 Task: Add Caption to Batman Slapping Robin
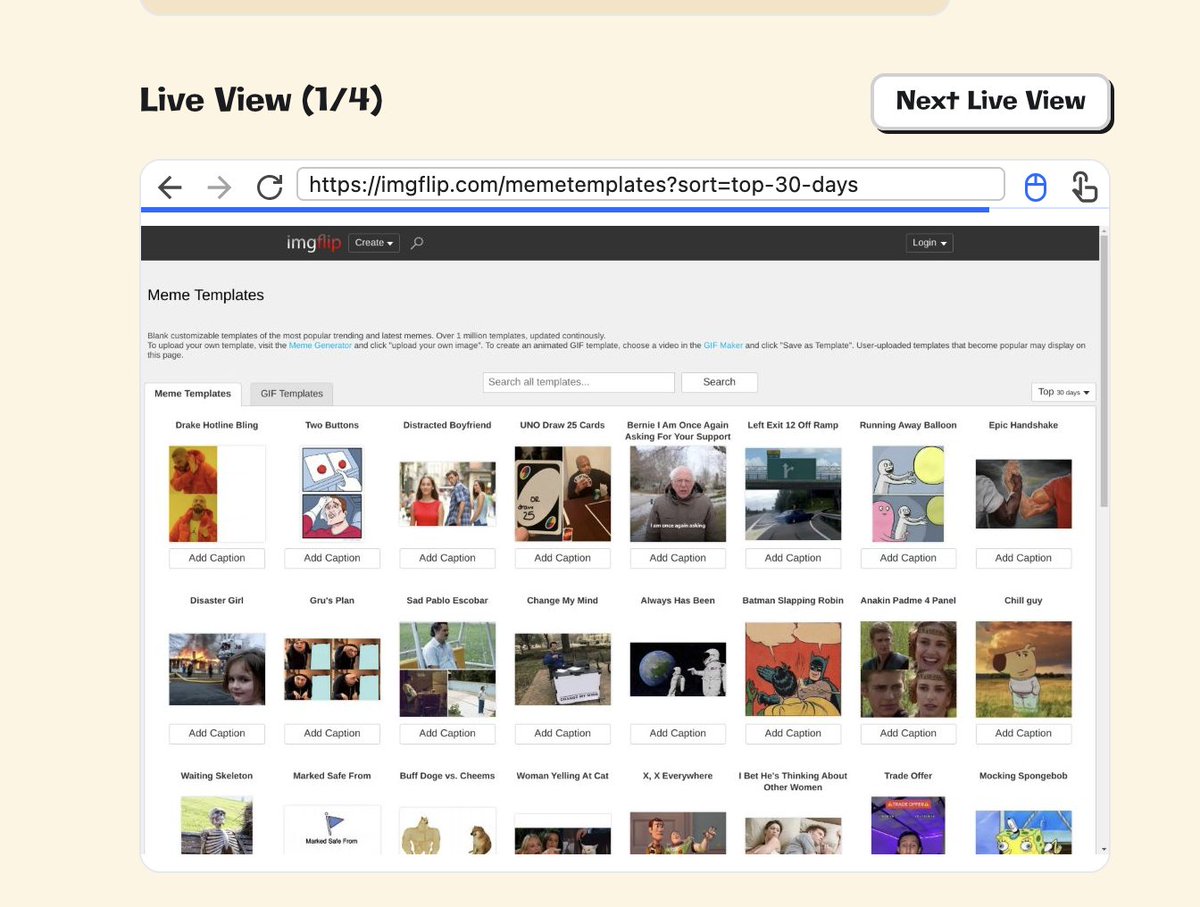tap(793, 733)
